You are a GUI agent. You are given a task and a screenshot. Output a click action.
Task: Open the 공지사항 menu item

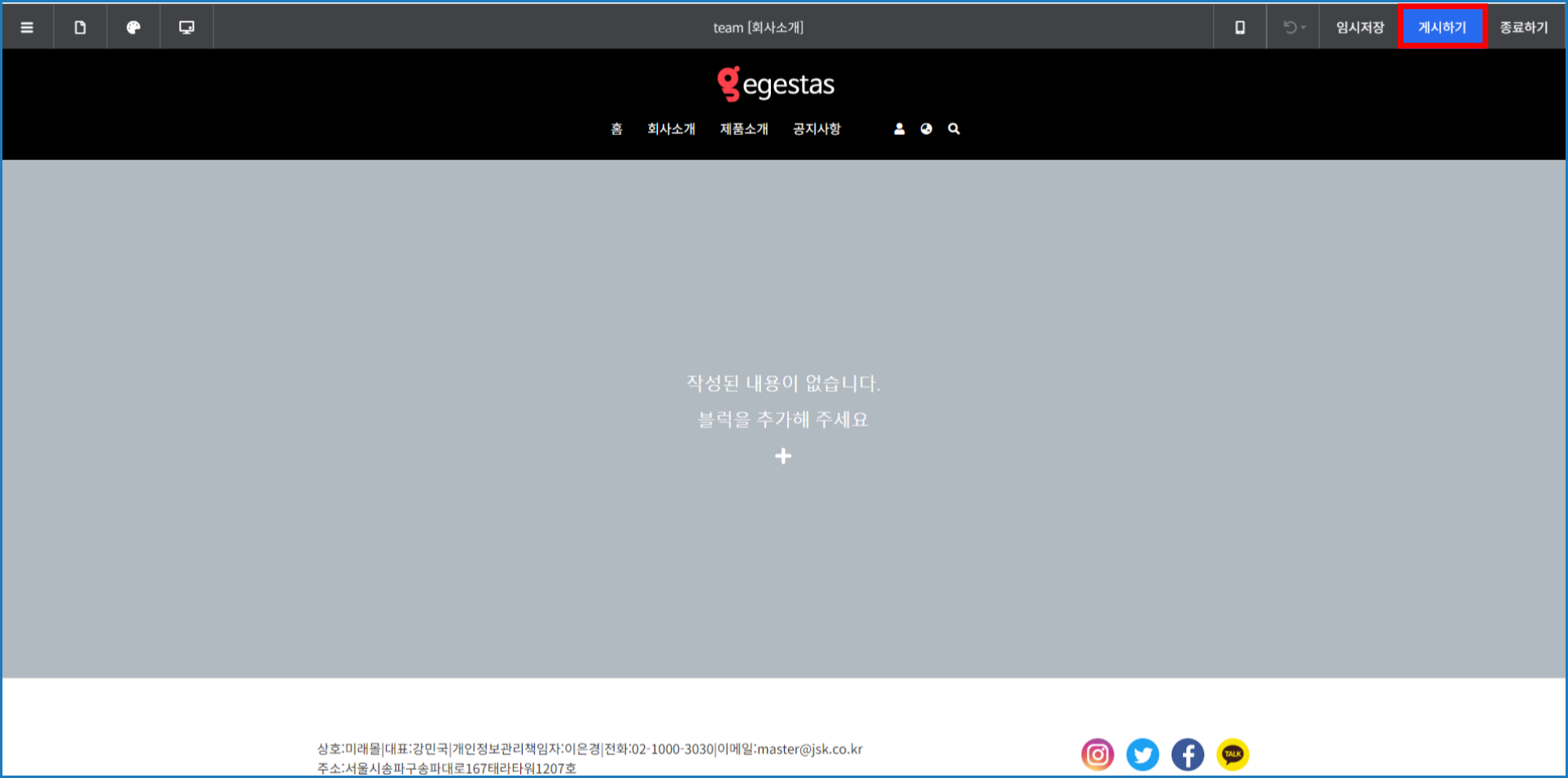[x=817, y=129]
